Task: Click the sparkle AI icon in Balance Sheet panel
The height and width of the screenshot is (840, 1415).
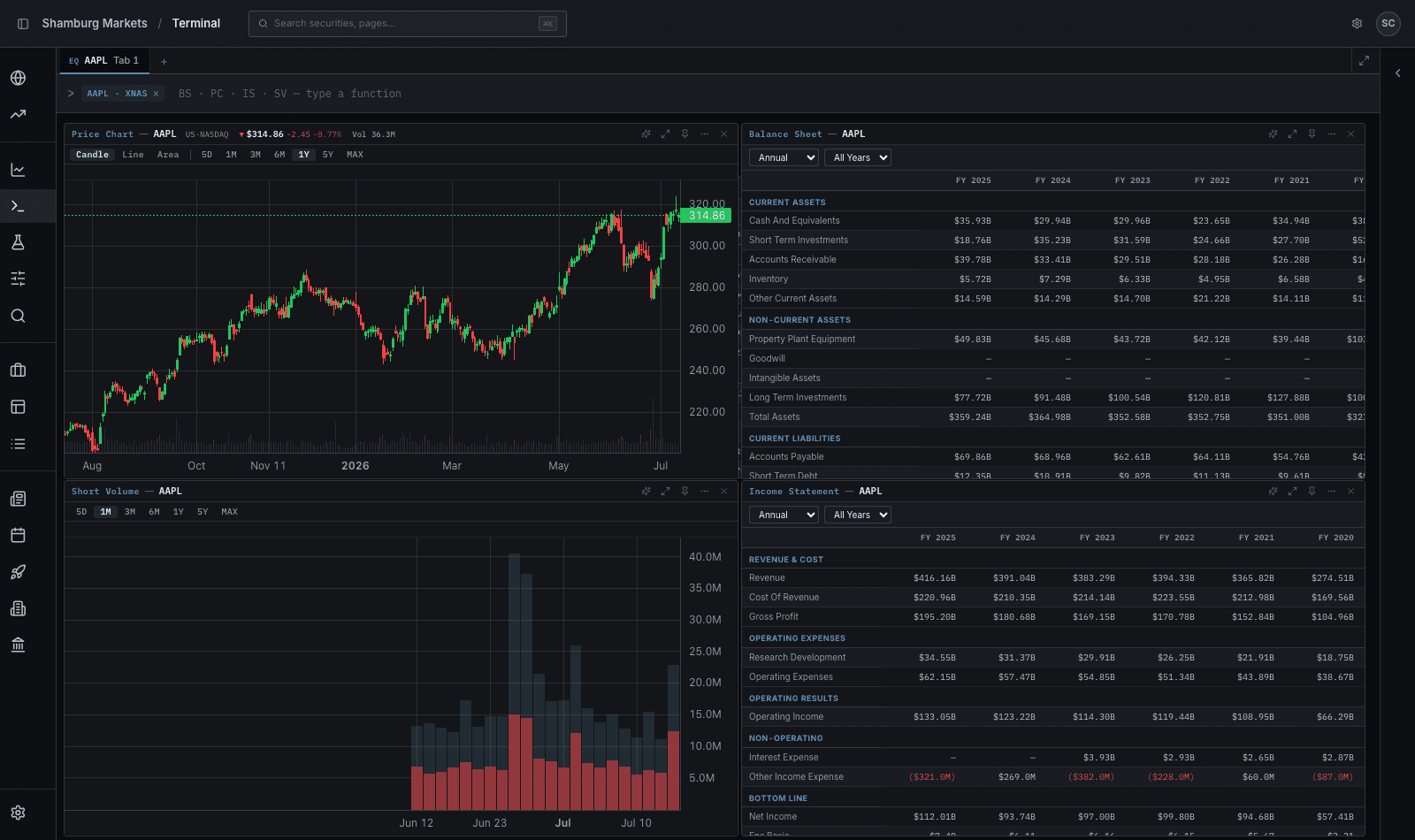Action: [1273, 134]
